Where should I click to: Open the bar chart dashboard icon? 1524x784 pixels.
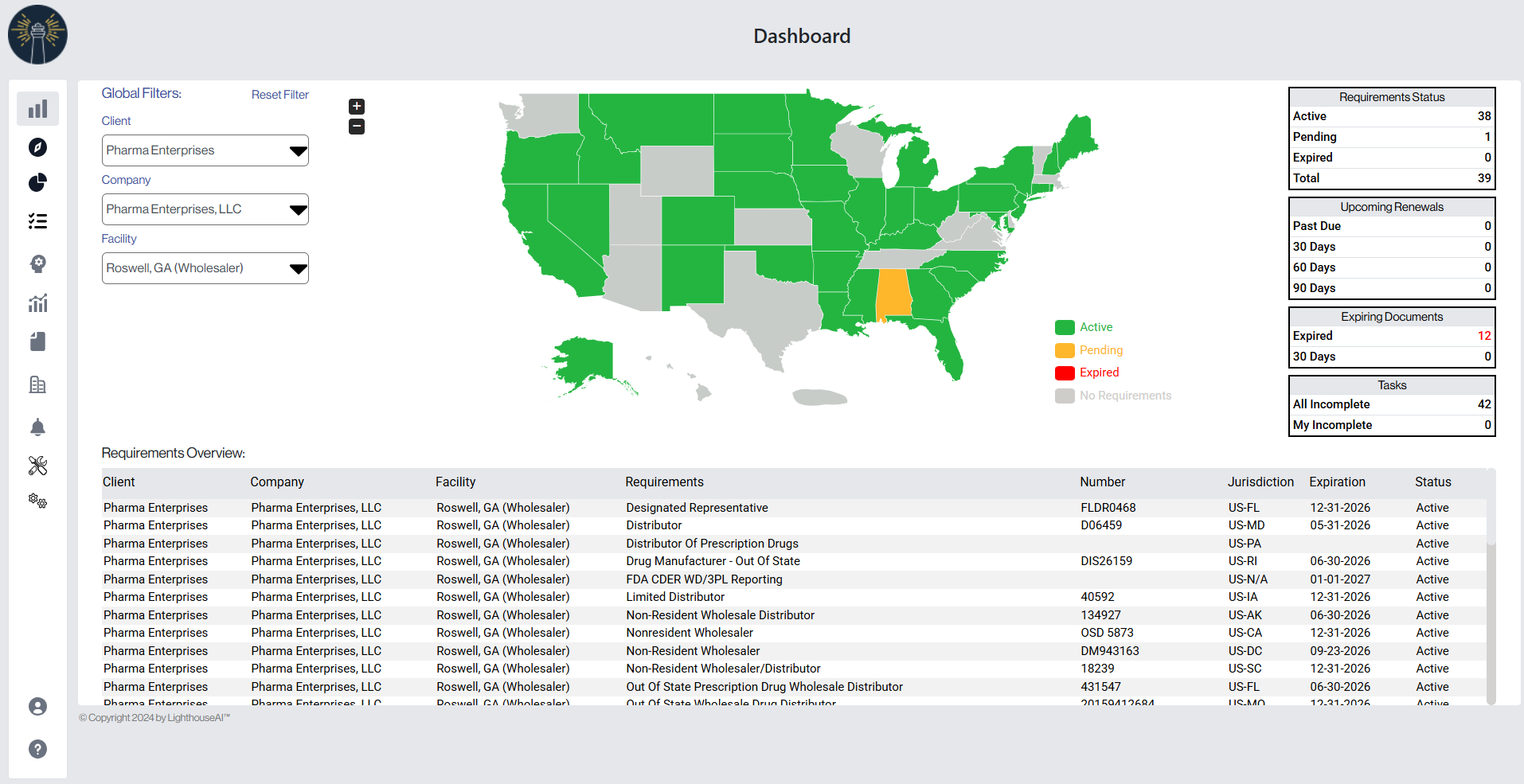pos(37,109)
